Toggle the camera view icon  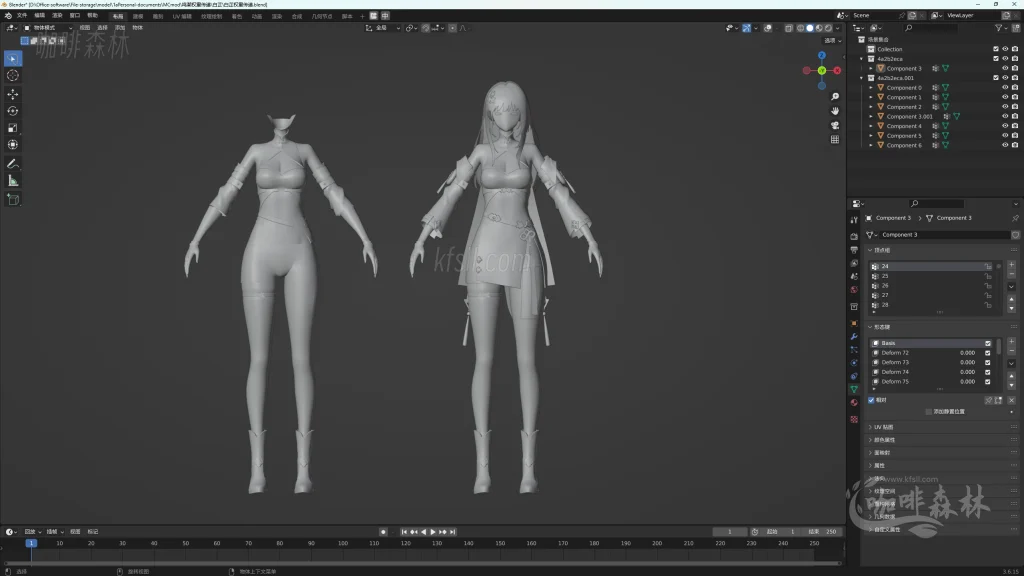835,125
